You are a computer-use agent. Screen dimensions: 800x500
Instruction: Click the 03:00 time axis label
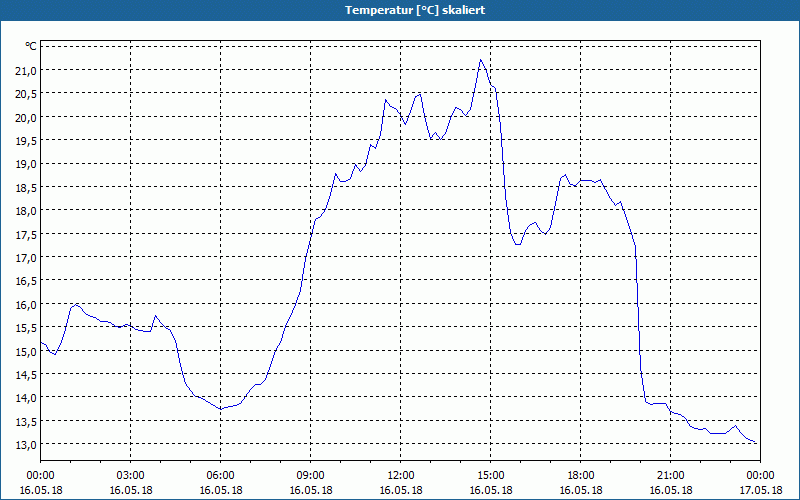tap(131, 476)
